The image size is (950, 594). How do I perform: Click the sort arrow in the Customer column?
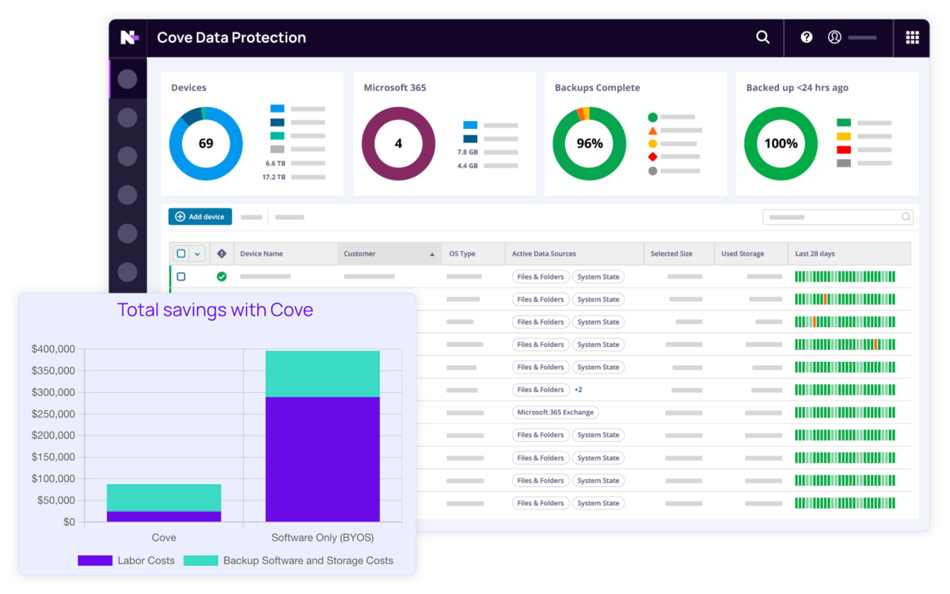click(432, 254)
